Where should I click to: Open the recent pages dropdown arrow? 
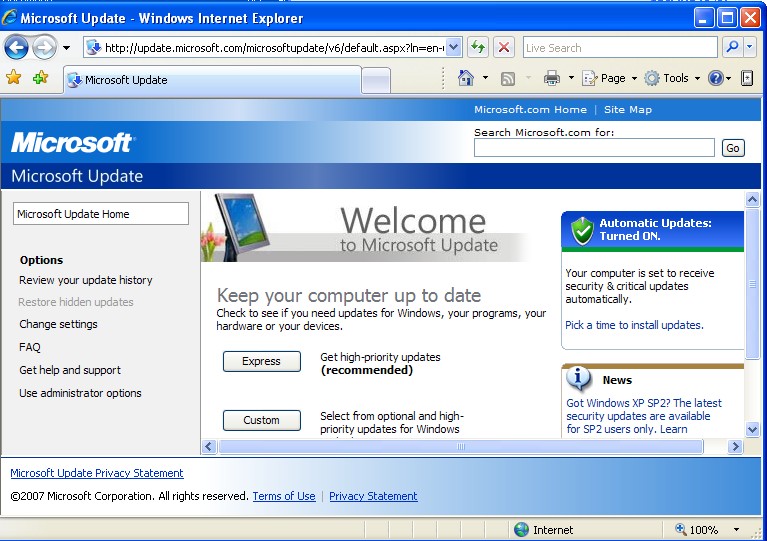tap(66, 48)
